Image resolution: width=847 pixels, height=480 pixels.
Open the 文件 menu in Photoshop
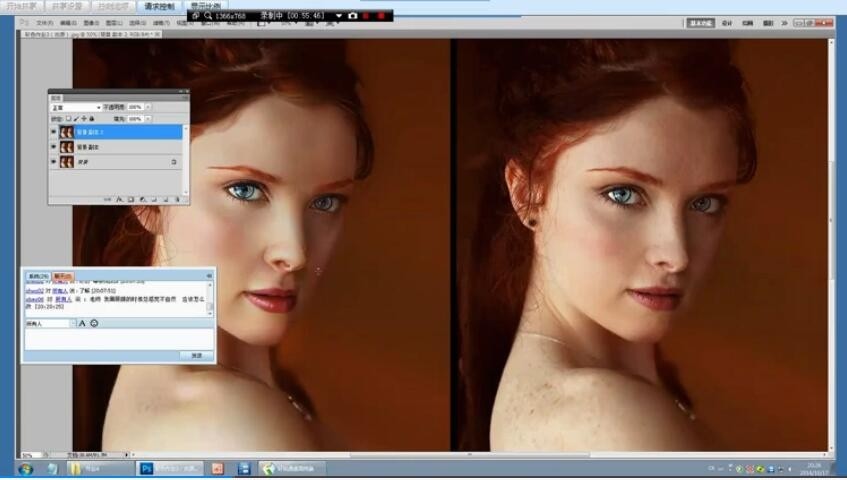pyautogui.click(x=44, y=23)
